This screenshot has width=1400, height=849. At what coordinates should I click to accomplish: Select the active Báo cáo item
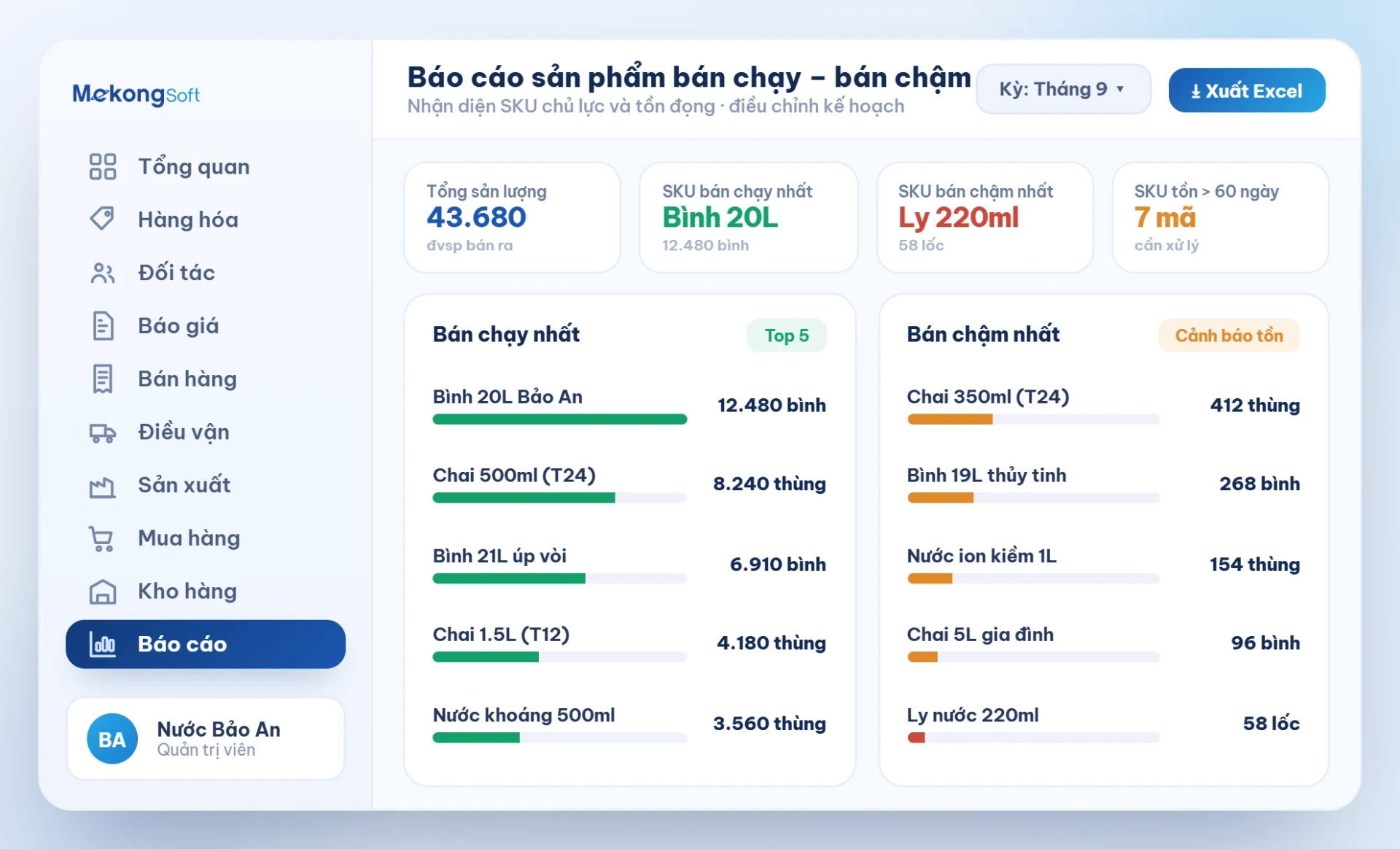tap(206, 644)
